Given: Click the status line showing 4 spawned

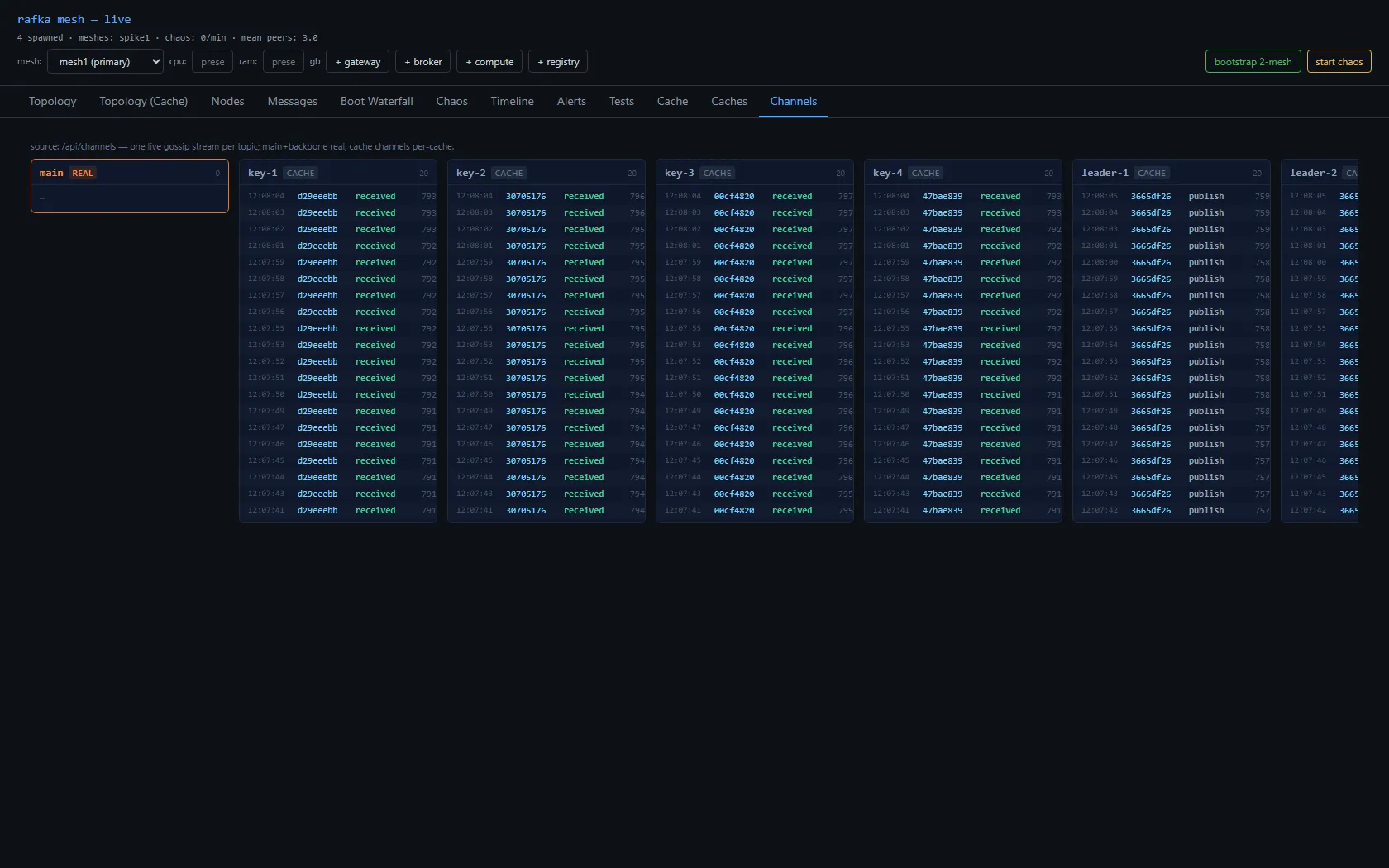Looking at the screenshot, I should [x=167, y=37].
